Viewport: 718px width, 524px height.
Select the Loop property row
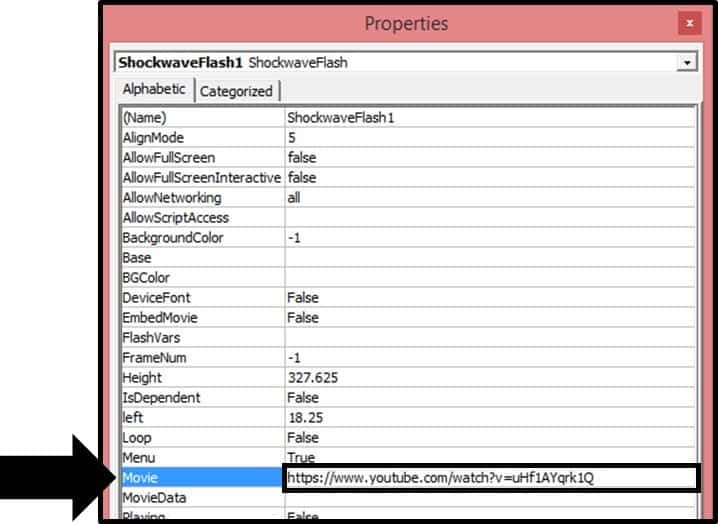pos(200,438)
